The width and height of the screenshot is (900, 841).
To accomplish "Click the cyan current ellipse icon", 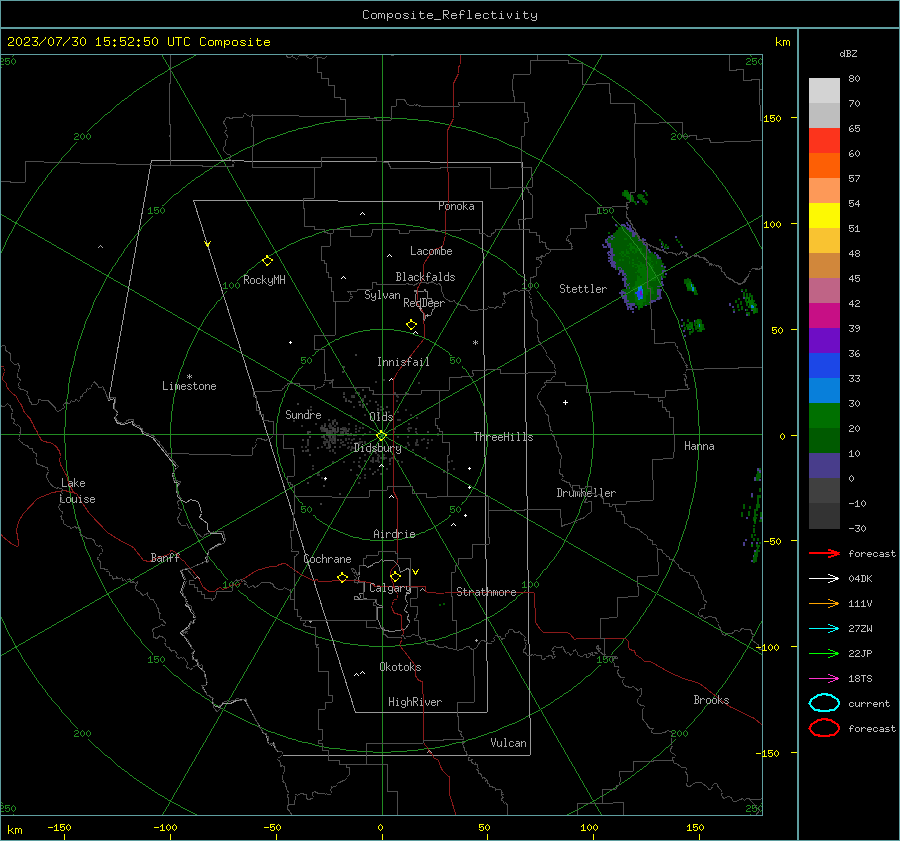I will click(824, 703).
